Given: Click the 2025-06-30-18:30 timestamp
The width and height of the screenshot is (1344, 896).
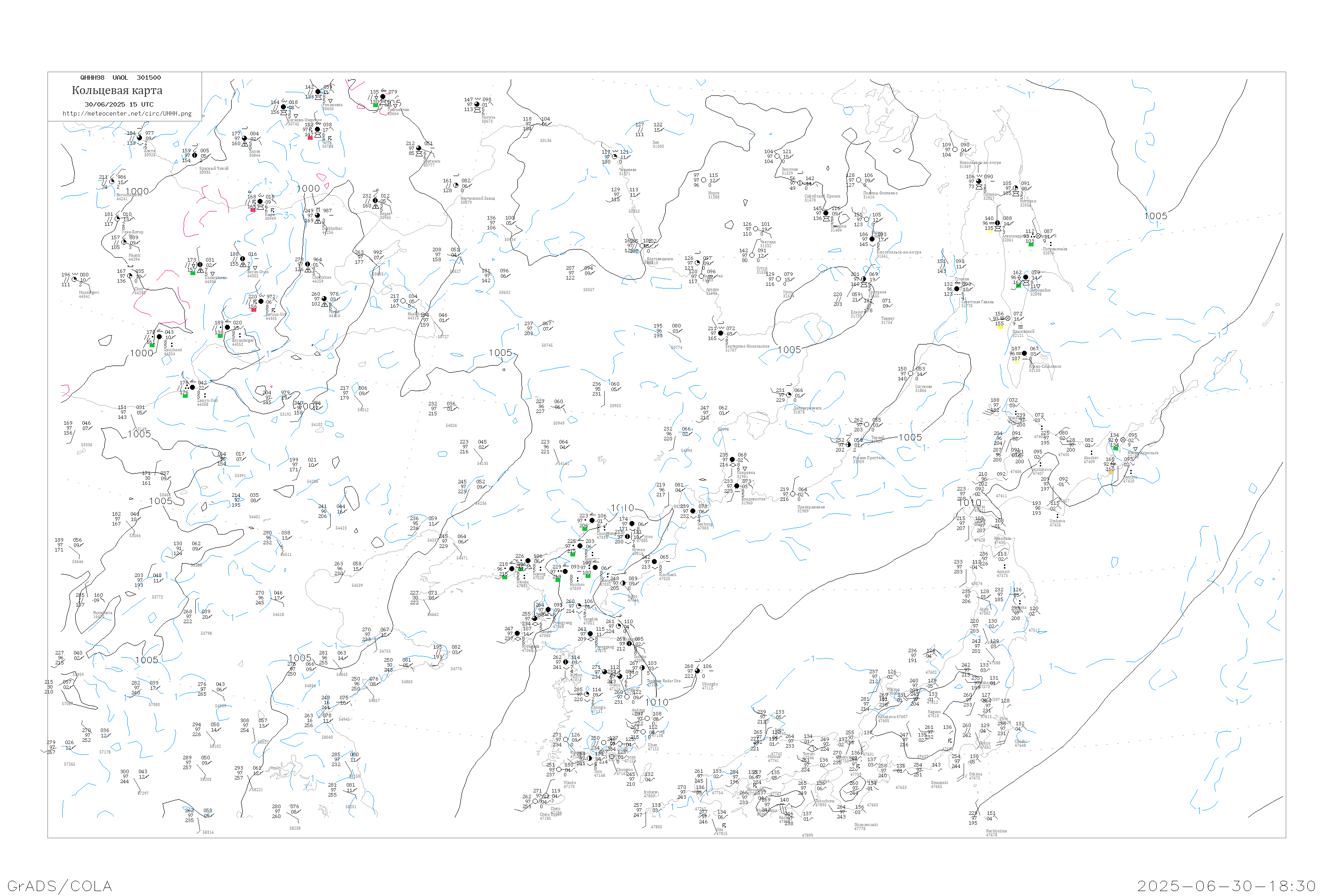Looking at the screenshot, I should point(1226,886).
